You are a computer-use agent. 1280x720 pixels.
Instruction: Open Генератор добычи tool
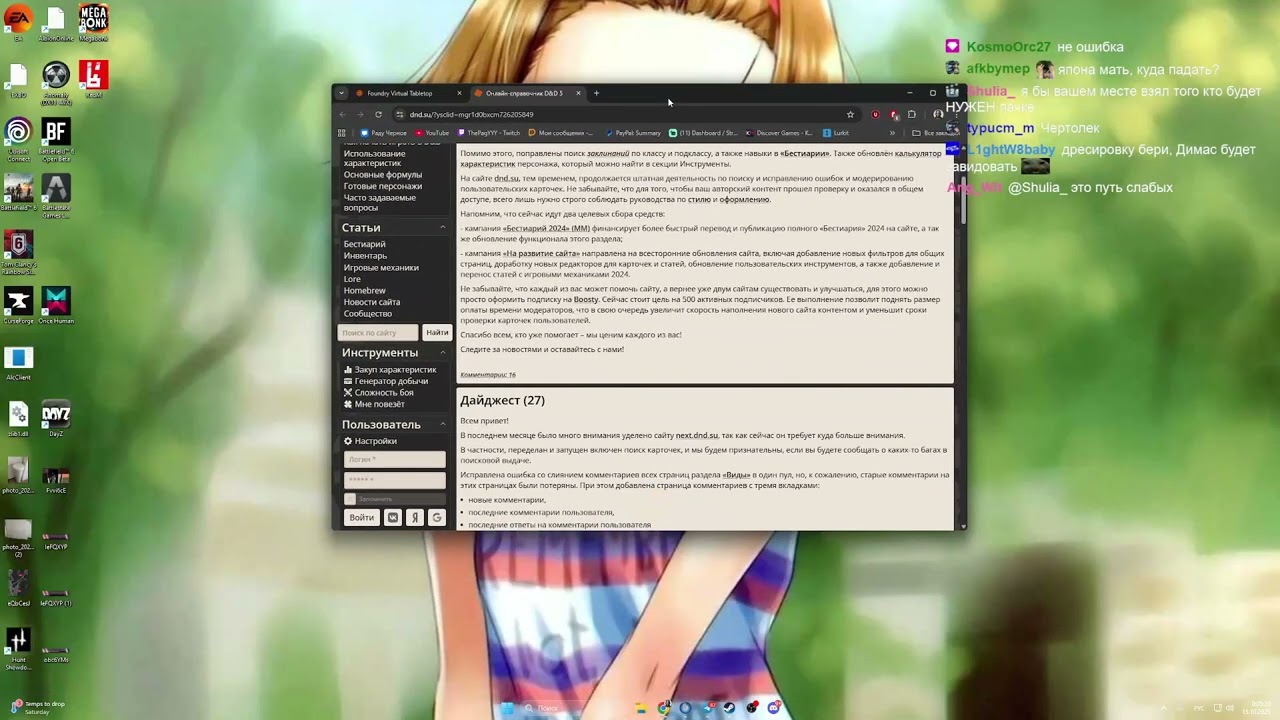point(386,381)
